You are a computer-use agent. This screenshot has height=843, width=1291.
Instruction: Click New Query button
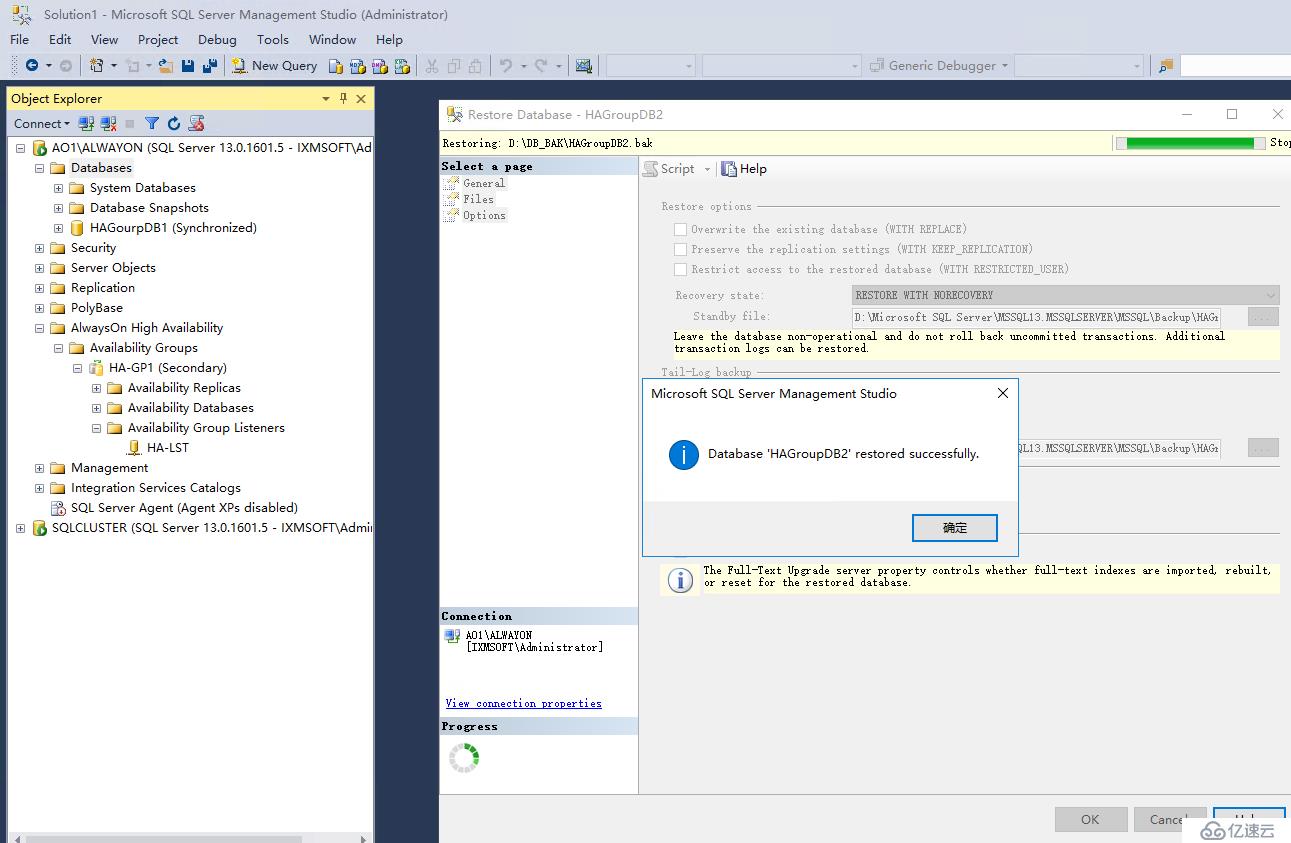click(x=274, y=66)
